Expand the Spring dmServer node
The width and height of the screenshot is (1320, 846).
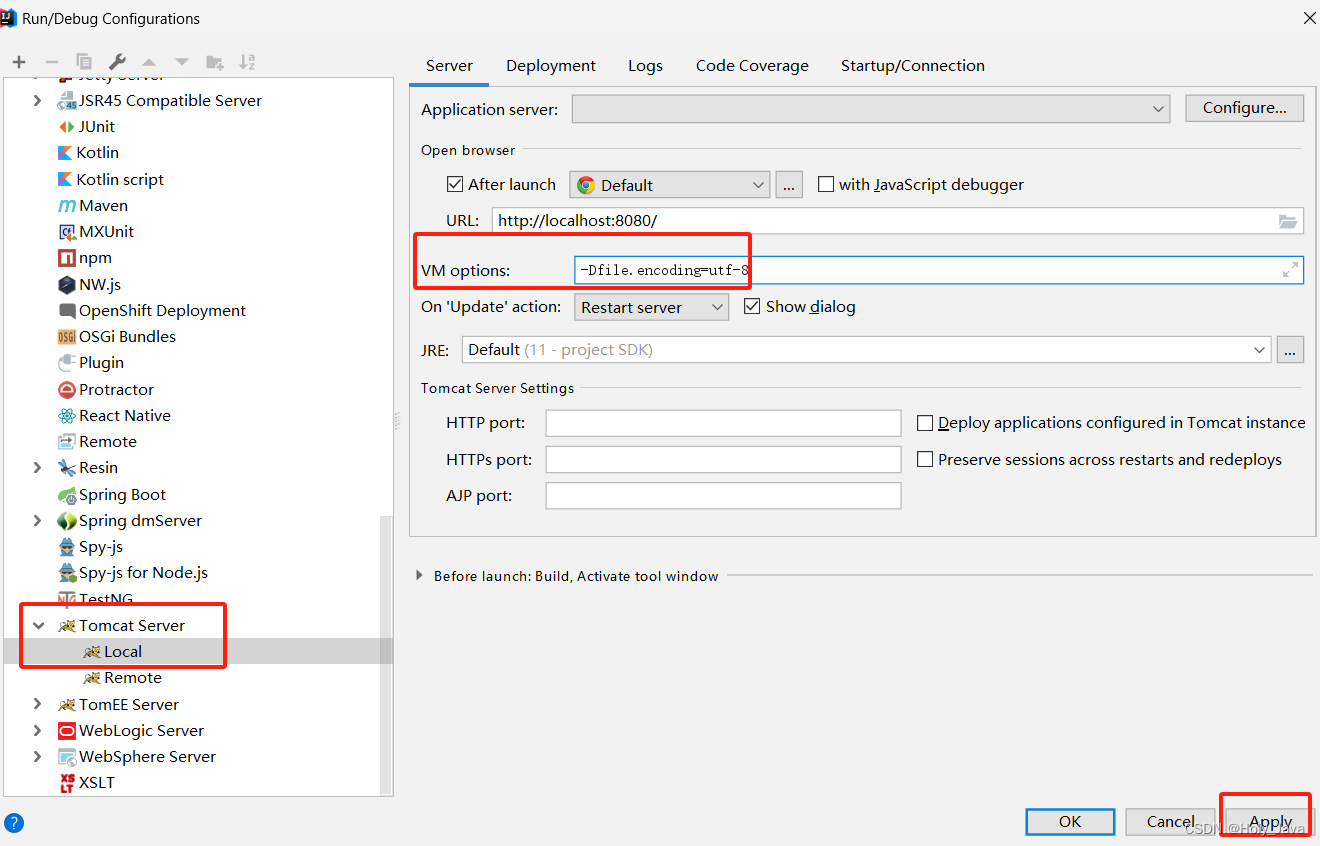tap(38, 521)
